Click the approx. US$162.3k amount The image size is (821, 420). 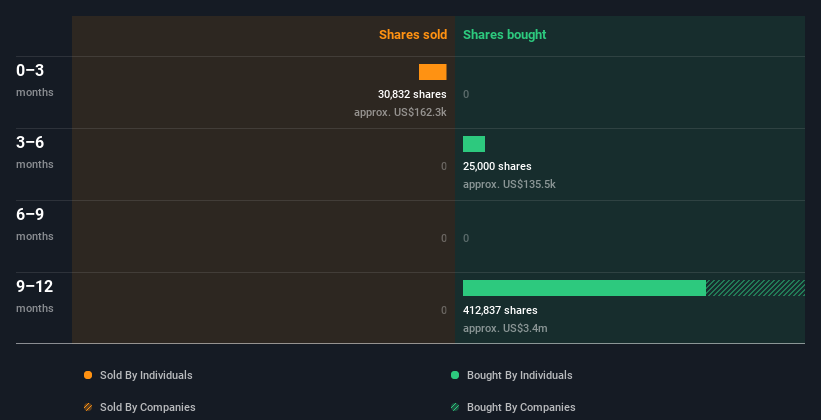coord(400,112)
